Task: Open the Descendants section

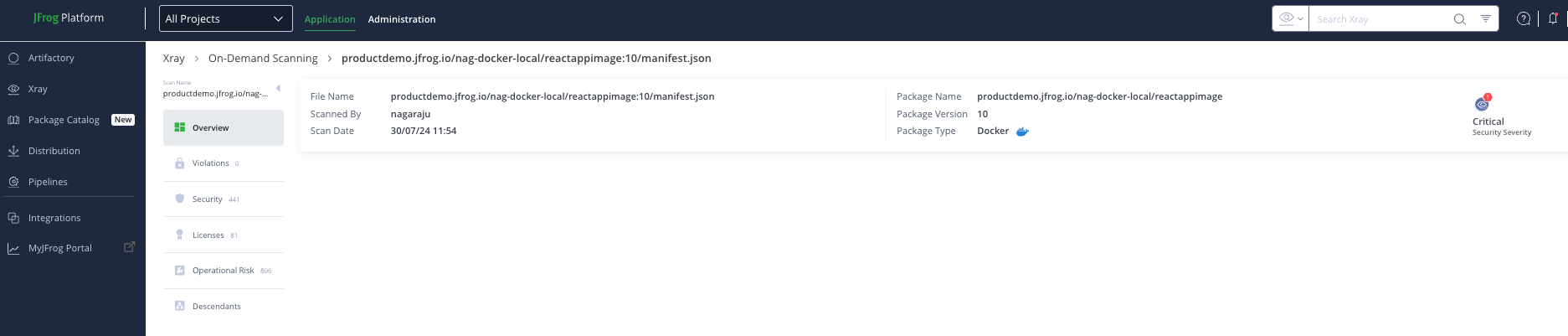Action: pyautogui.click(x=224, y=307)
